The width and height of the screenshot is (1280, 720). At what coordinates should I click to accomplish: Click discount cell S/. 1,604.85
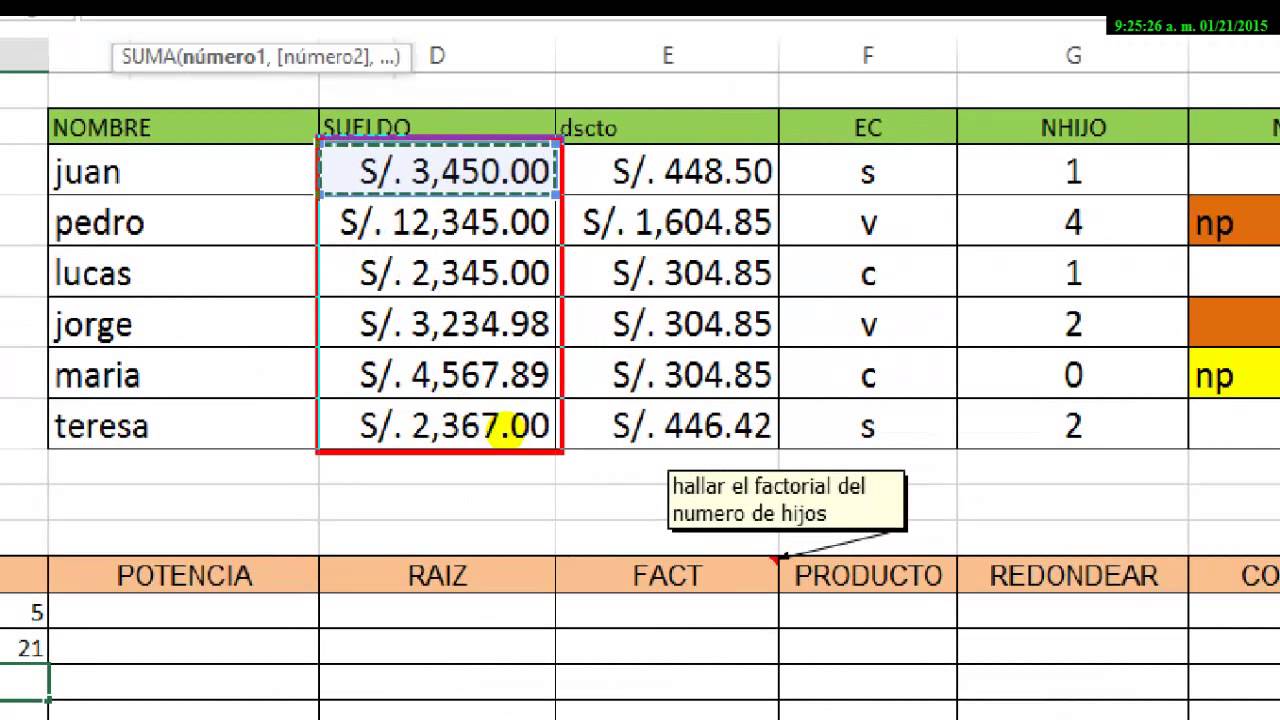[667, 222]
